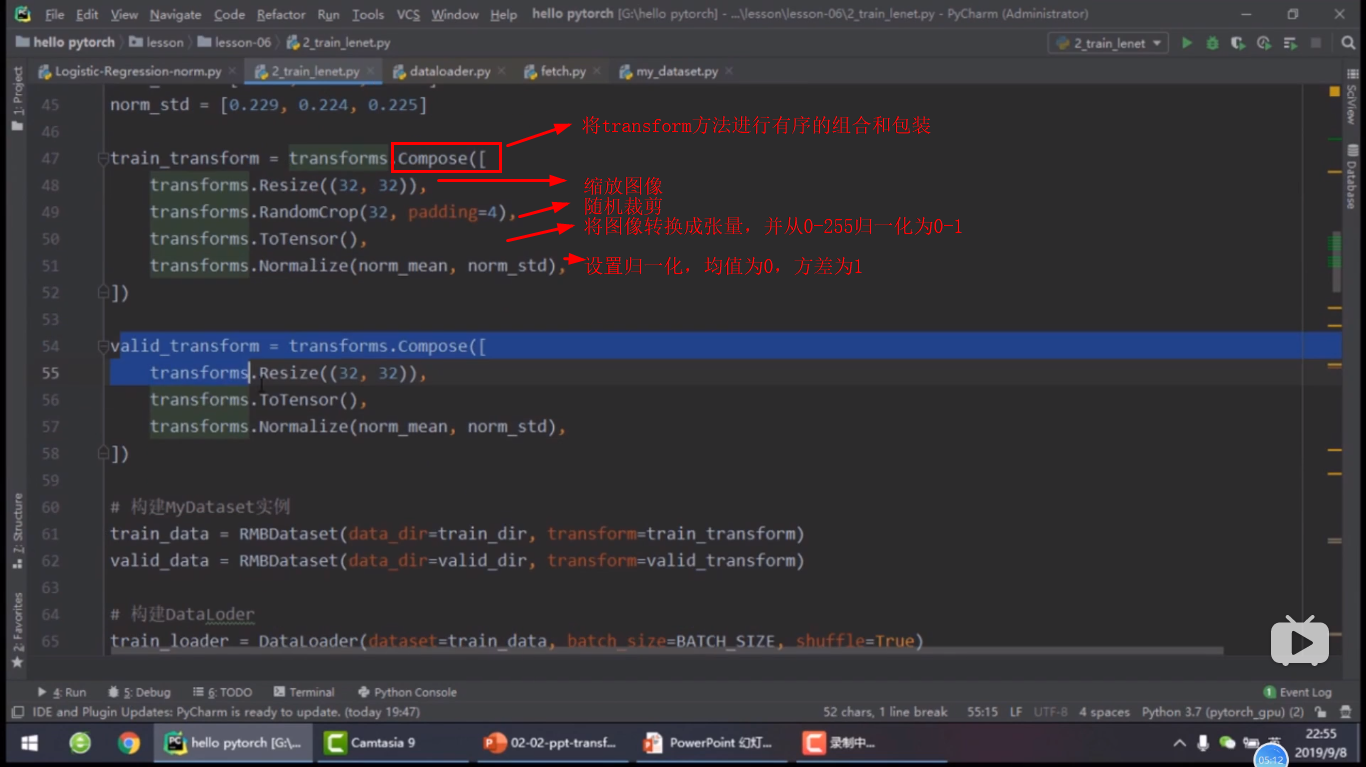This screenshot has width=1366, height=767.
Task: Close the Logistic-Regression-norm.py tab
Action: tap(232, 71)
